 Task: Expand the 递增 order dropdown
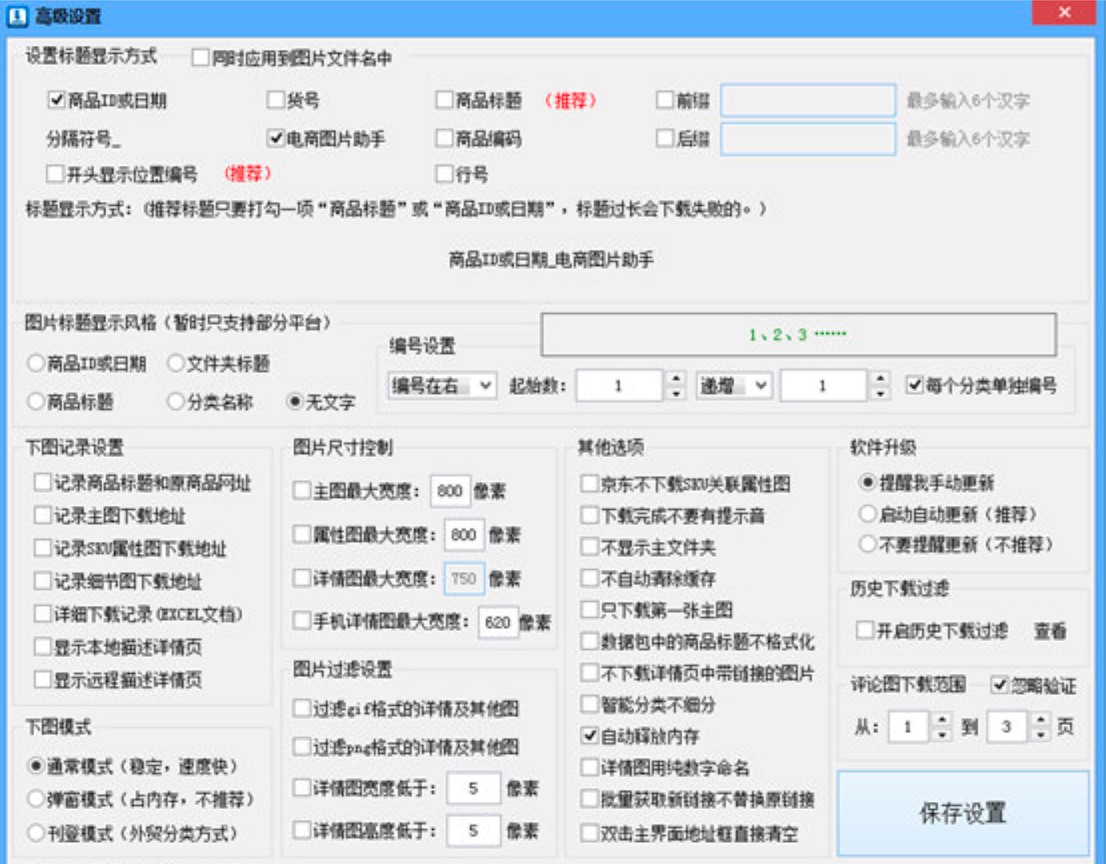click(x=733, y=386)
